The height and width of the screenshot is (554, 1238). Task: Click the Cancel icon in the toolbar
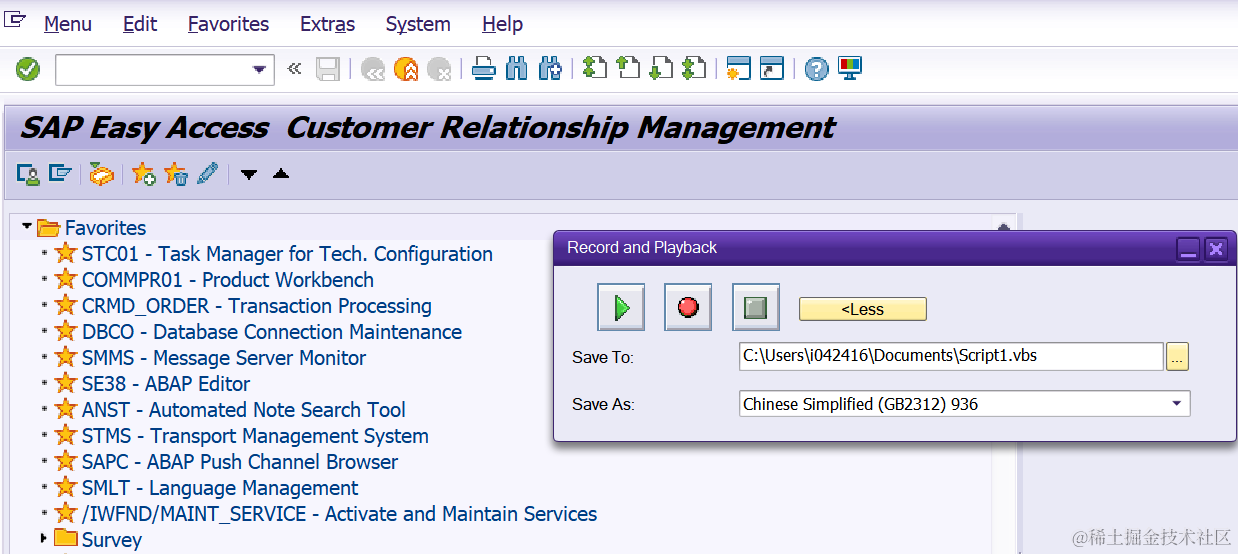click(x=438, y=69)
